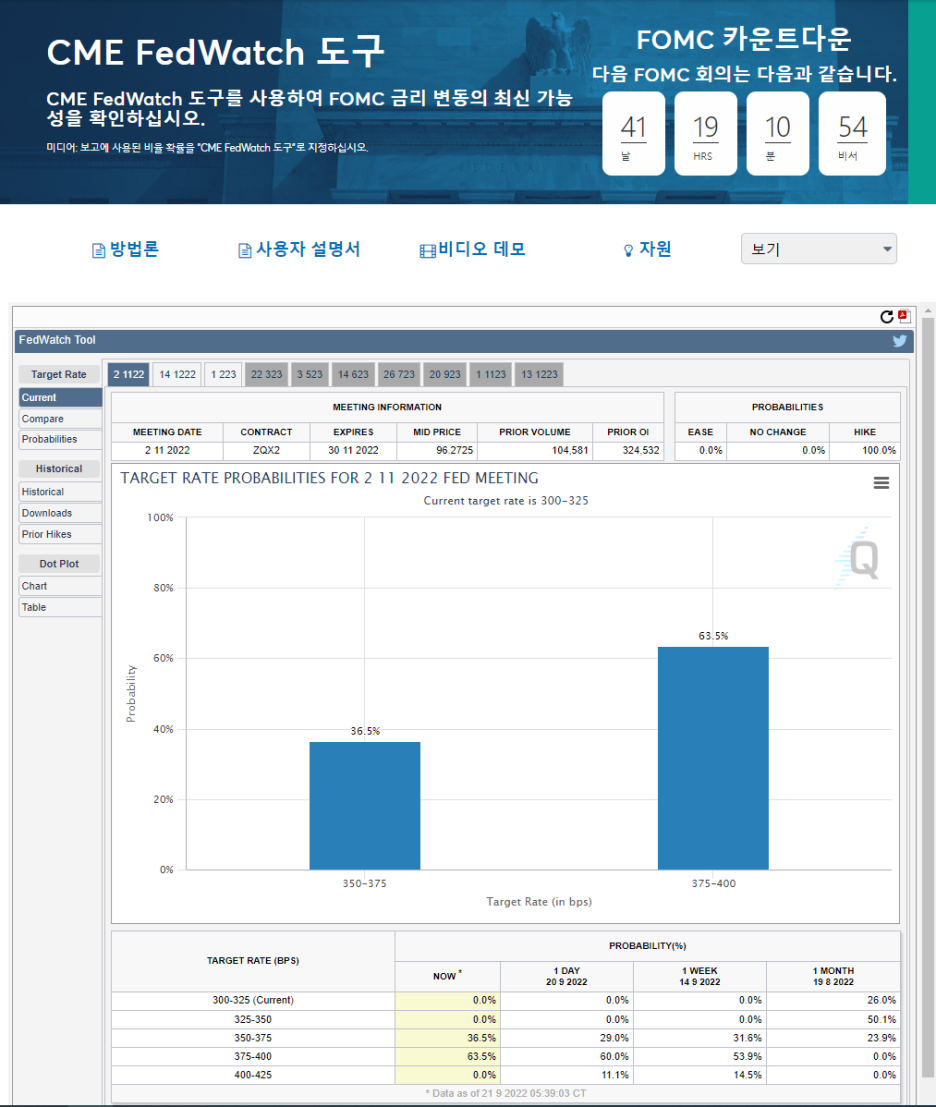Click the 방법론 document icon
Screen dimensions: 936x1107
98,251
